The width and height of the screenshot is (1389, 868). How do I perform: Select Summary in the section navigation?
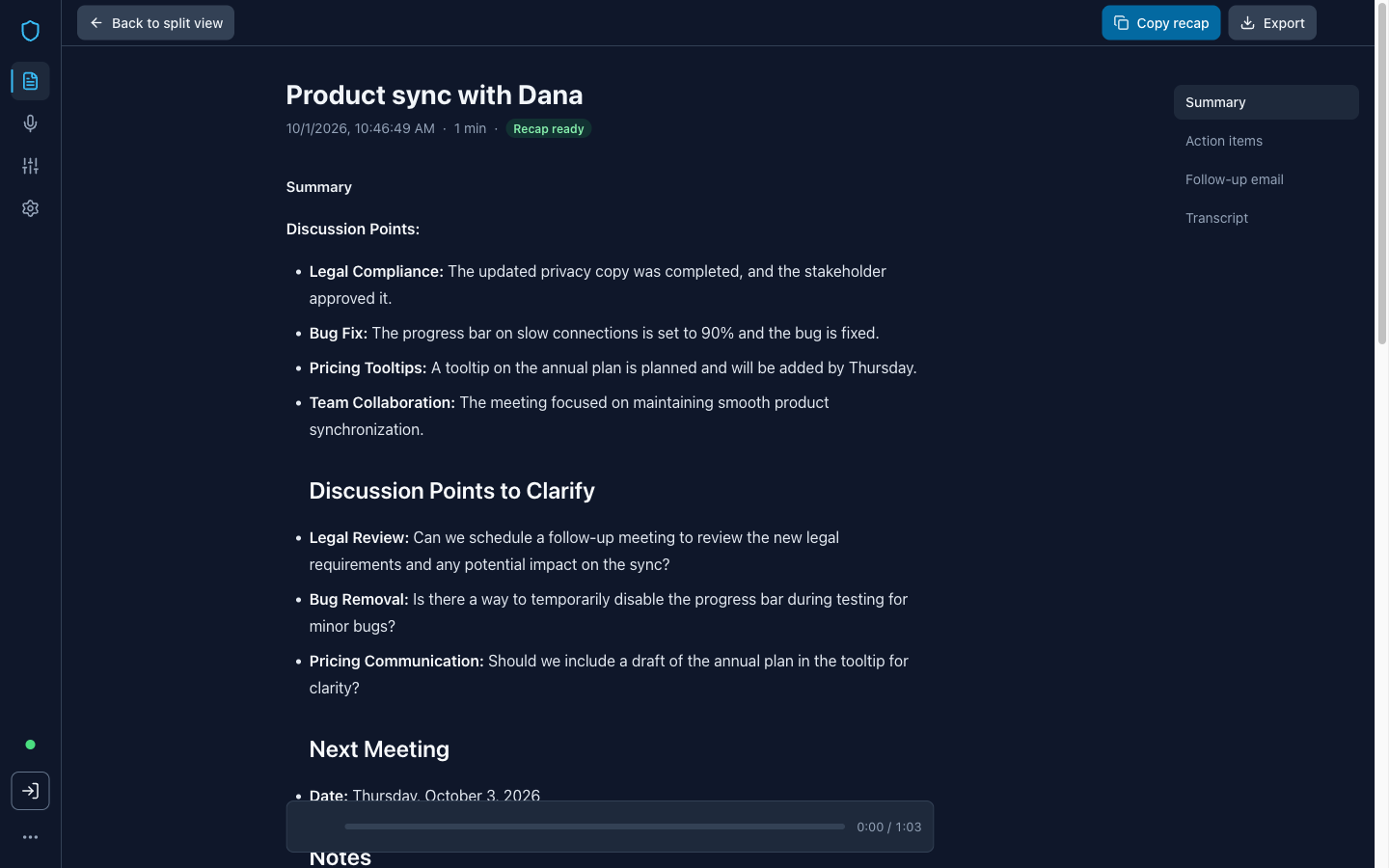(x=1266, y=102)
